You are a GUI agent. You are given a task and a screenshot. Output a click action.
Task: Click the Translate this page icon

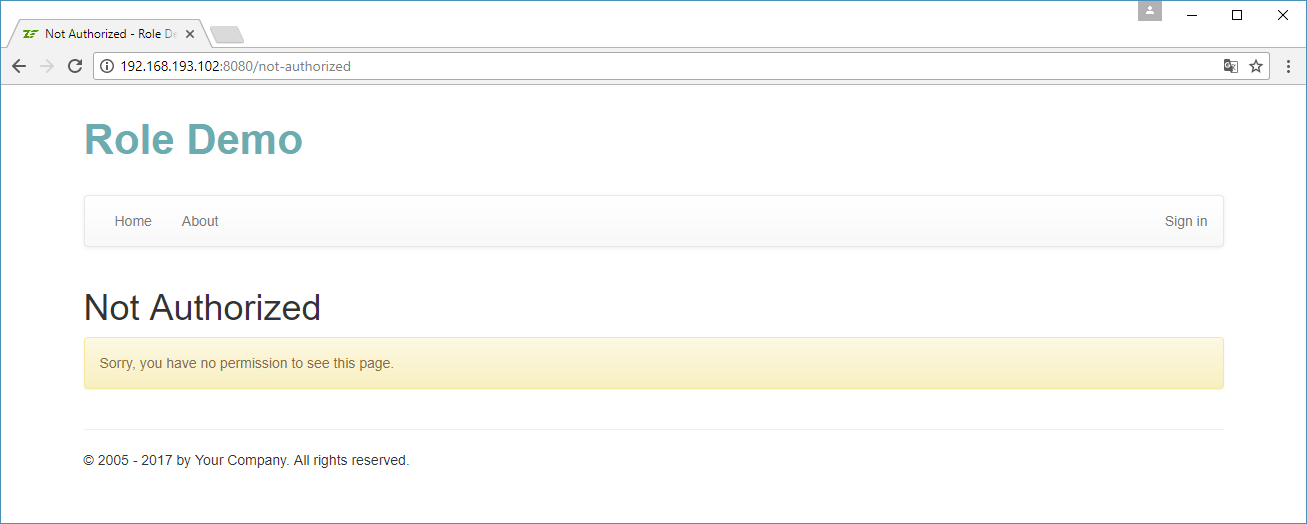(1230, 66)
